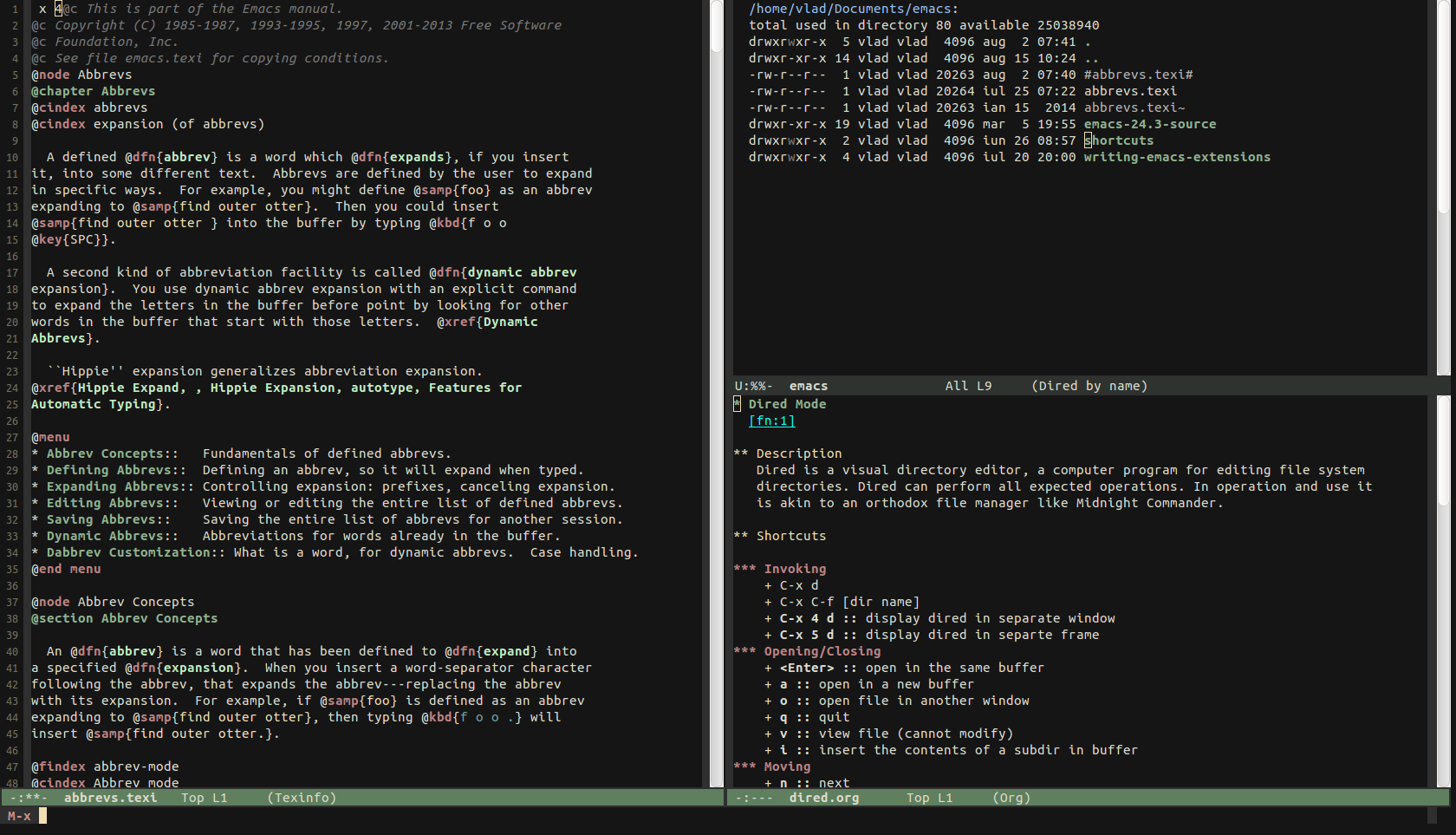This screenshot has height=835, width=1456.
Task: Click '@chapter Abbrevs' line in texinfo buffer
Action: click(94, 91)
